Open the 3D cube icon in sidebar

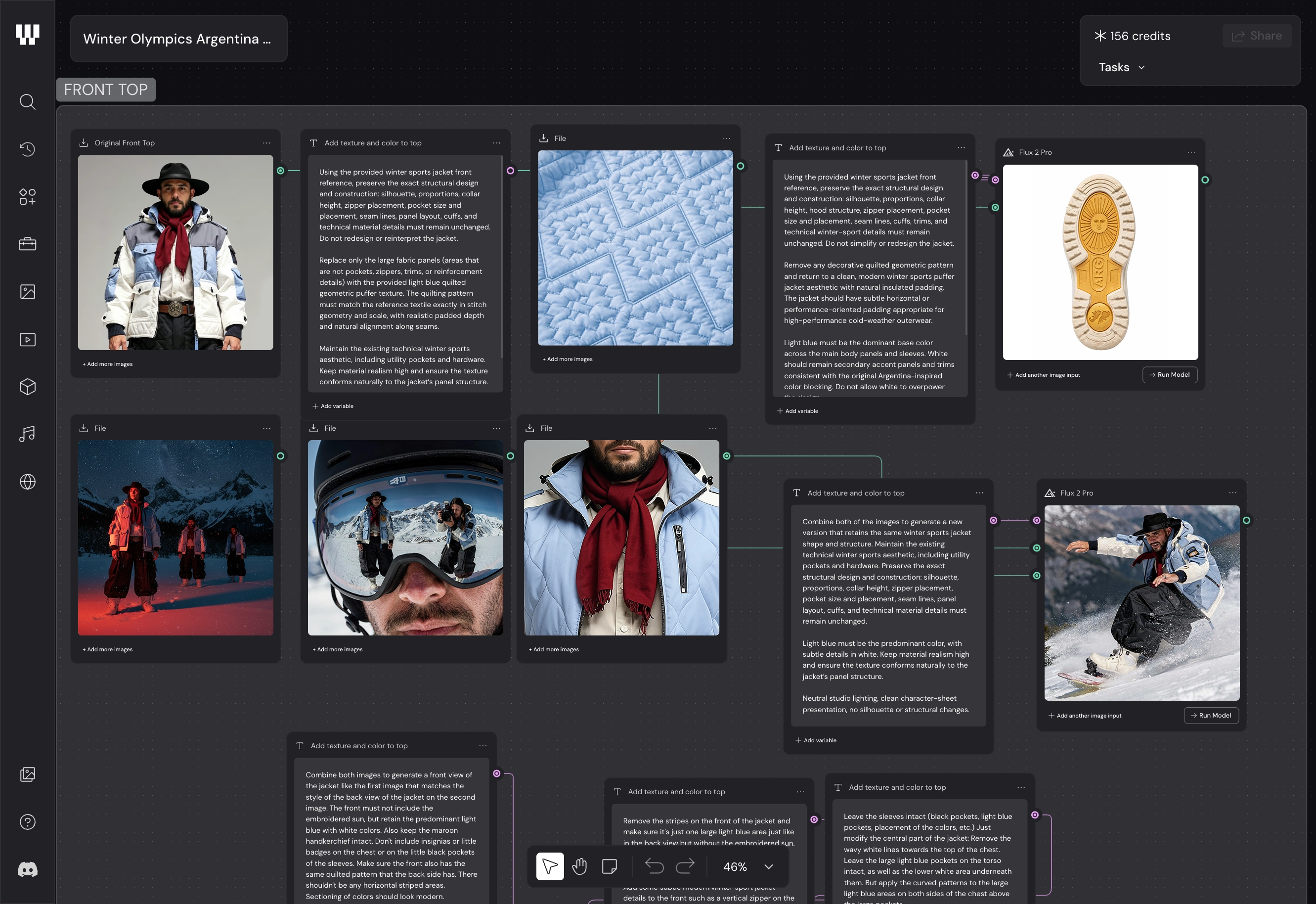[x=27, y=387]
